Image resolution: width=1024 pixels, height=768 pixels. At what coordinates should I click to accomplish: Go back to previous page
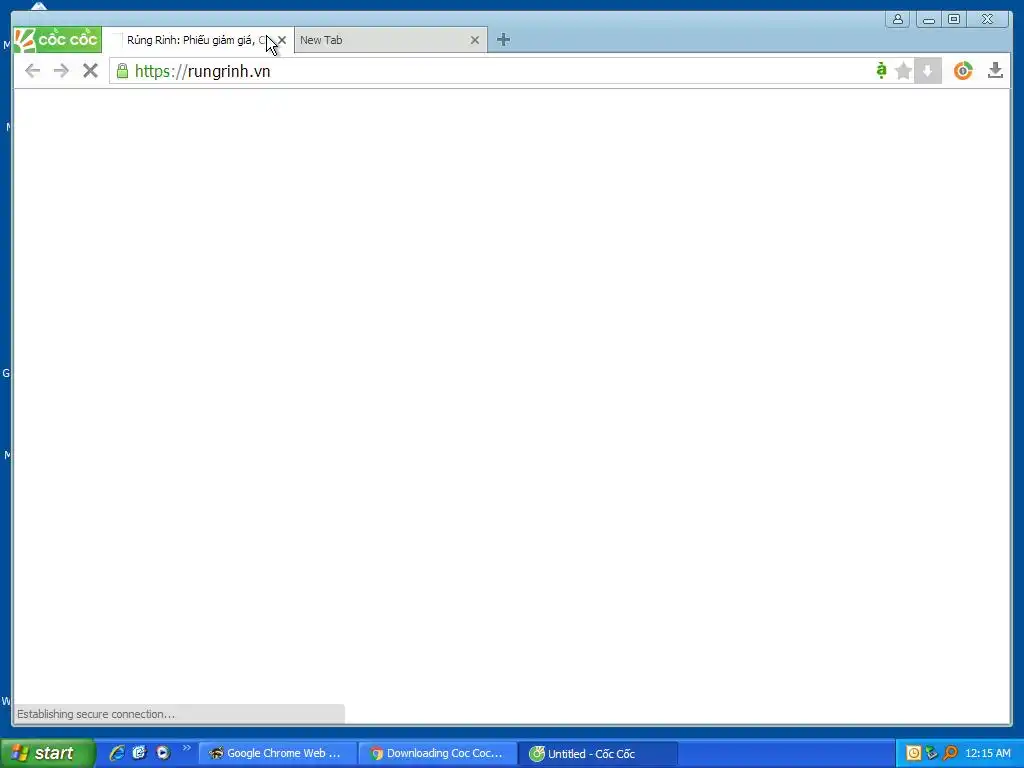point(32,71)
